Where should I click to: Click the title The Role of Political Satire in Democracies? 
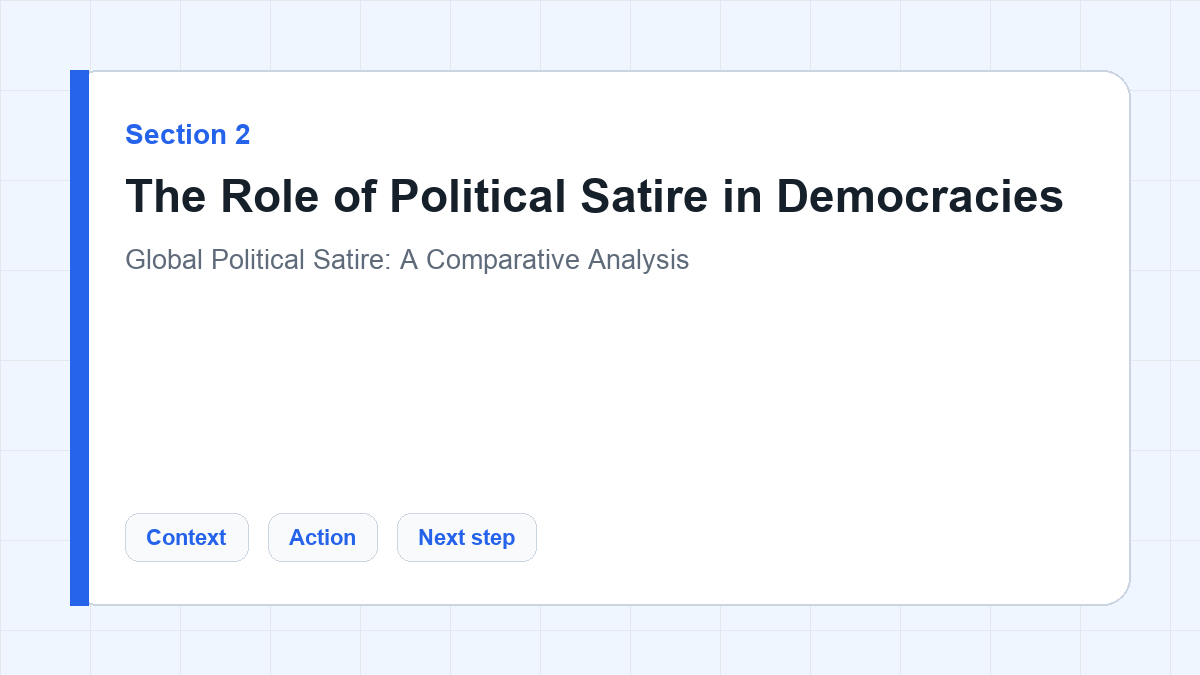click(594, 196)
